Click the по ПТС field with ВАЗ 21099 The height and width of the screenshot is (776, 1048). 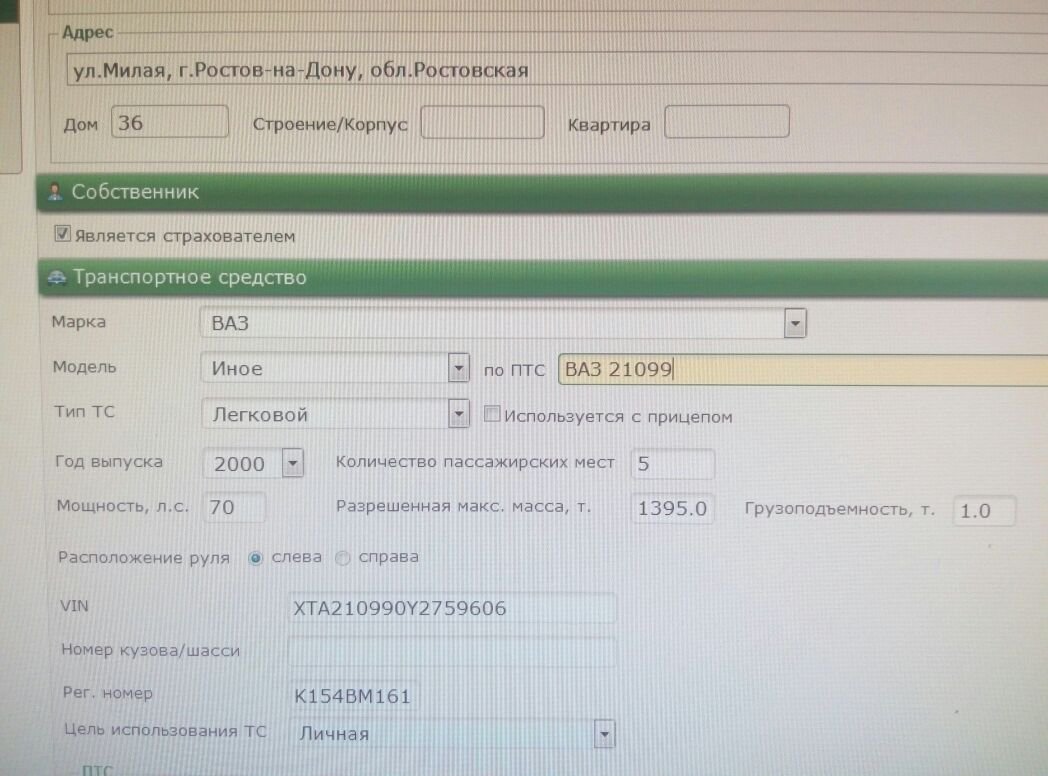point(803,370)
